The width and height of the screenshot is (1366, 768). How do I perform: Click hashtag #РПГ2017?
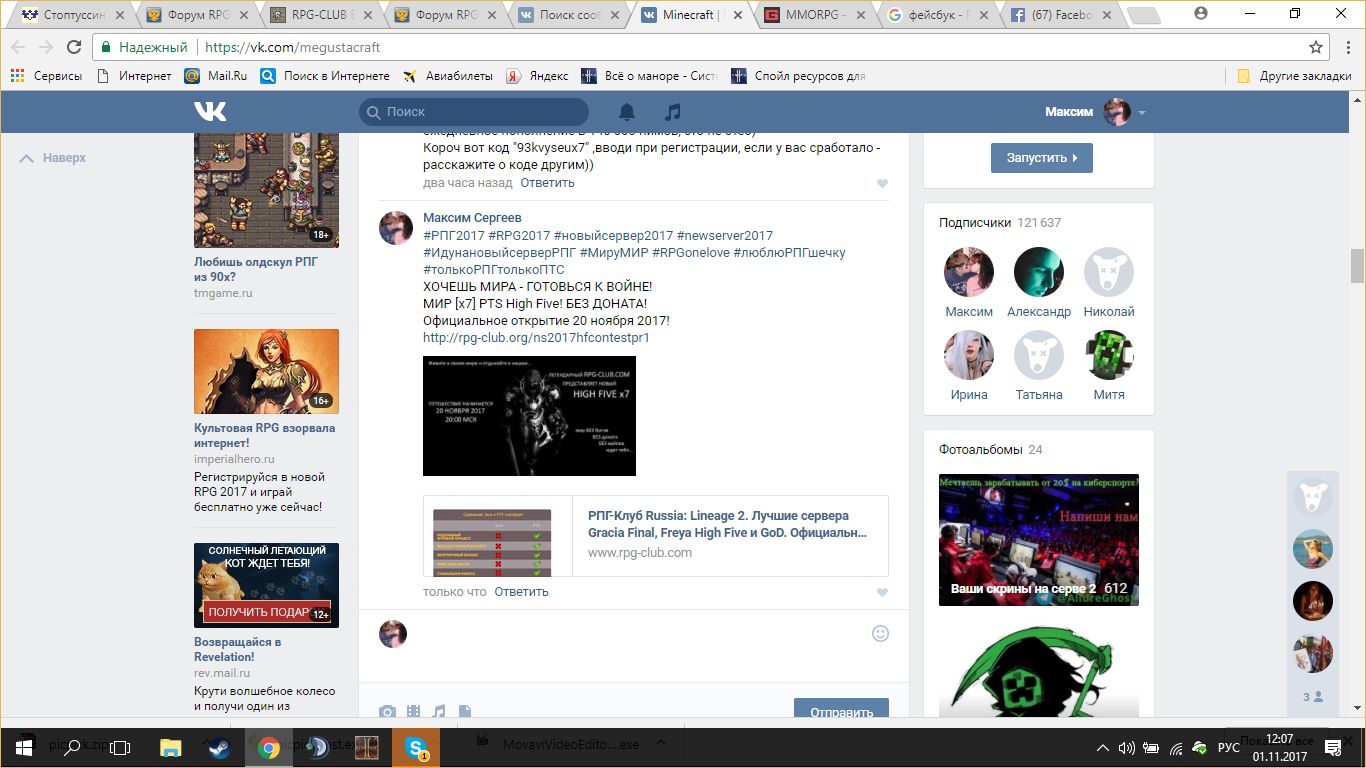coord(454,235)
